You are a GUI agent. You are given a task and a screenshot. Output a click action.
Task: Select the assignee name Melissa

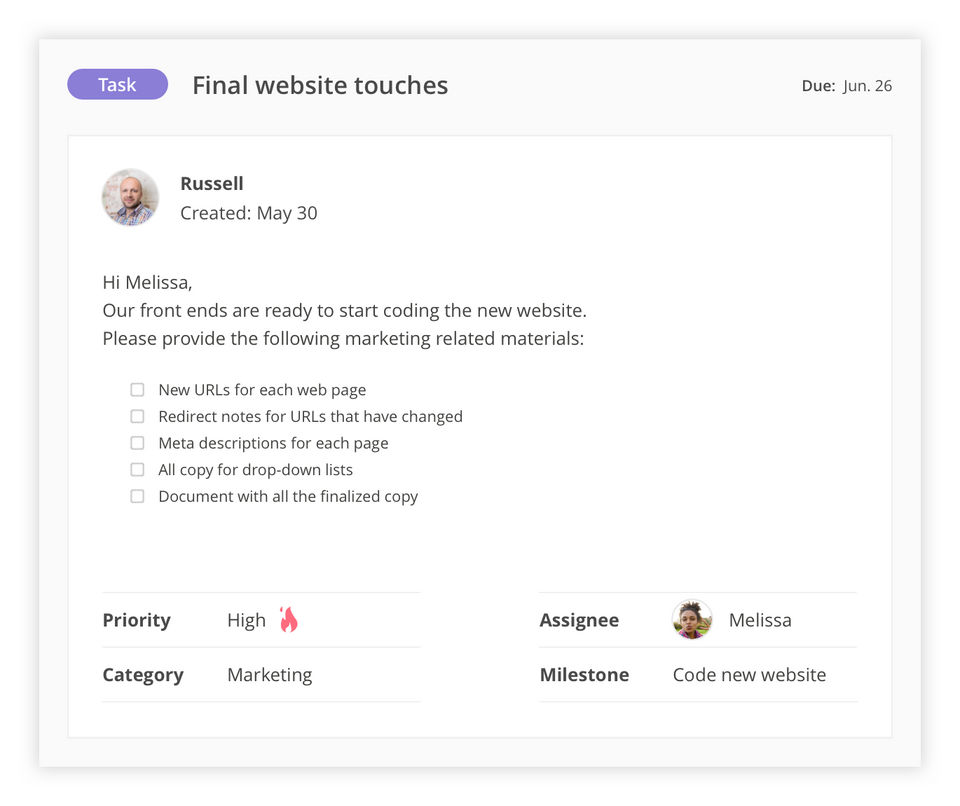759,620
